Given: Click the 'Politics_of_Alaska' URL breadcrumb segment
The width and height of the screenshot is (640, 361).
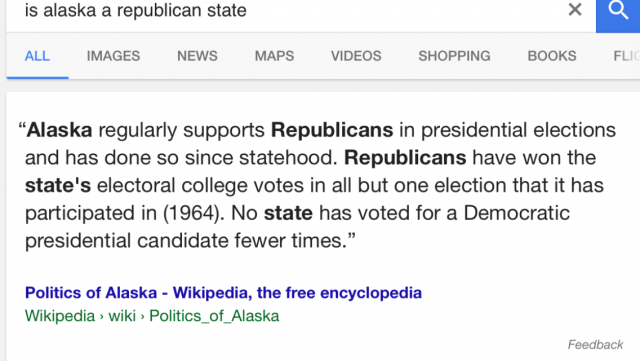Looking at the screenshot, I should 214,316.
